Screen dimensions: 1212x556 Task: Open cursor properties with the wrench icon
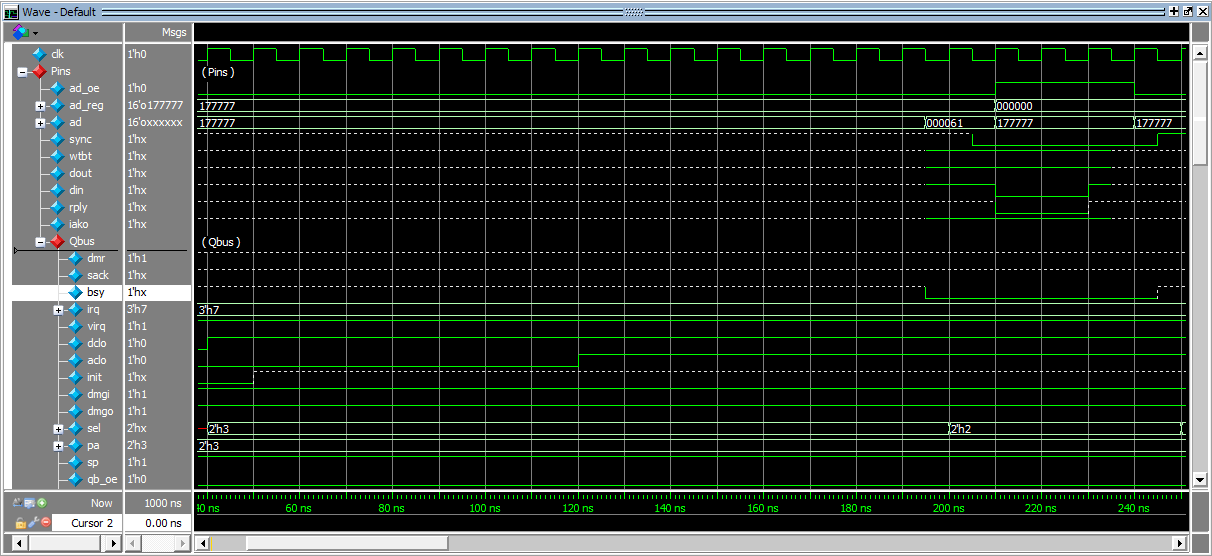(x=33, y=523)
